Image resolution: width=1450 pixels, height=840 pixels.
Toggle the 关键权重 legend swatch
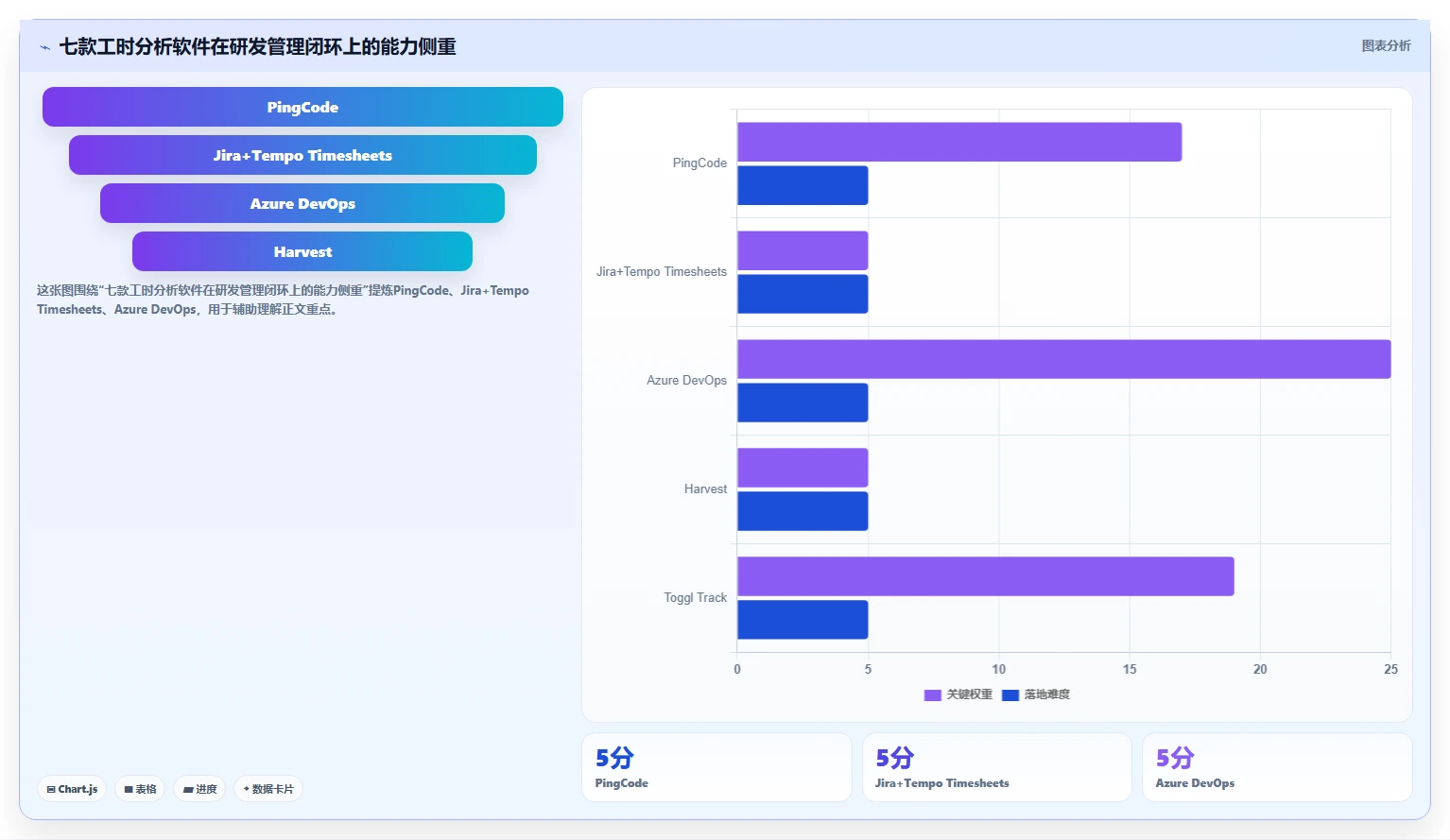932,694
